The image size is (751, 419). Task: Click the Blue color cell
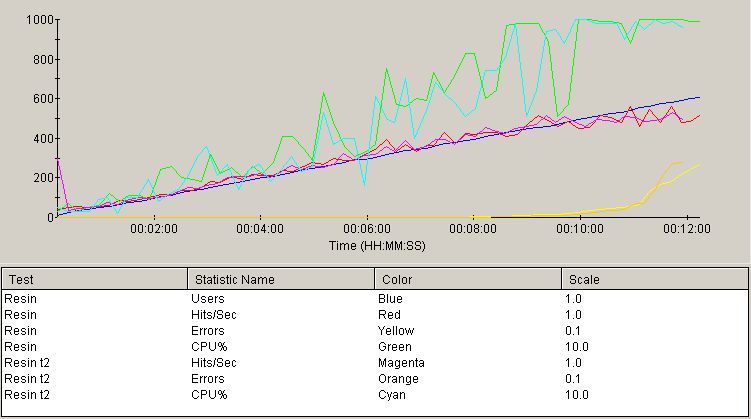391,298
